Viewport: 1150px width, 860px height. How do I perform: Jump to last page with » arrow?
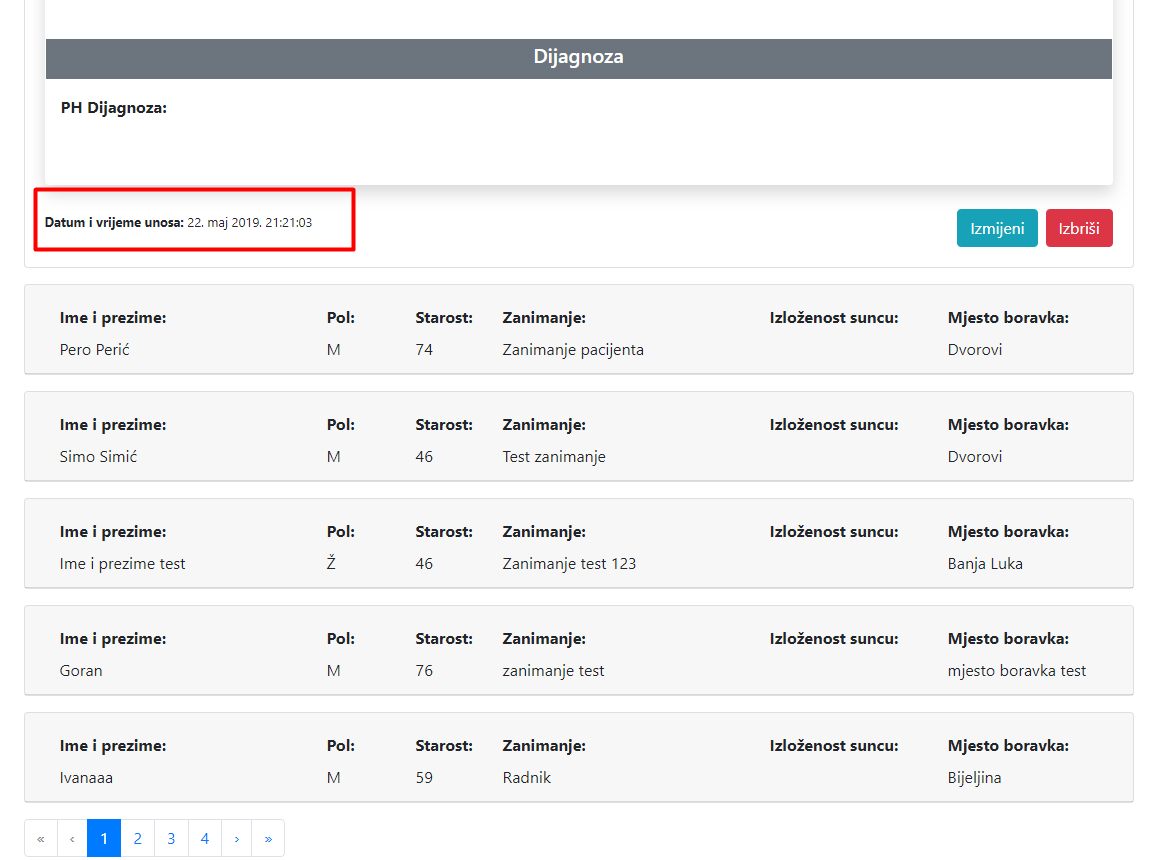(268, 839)
